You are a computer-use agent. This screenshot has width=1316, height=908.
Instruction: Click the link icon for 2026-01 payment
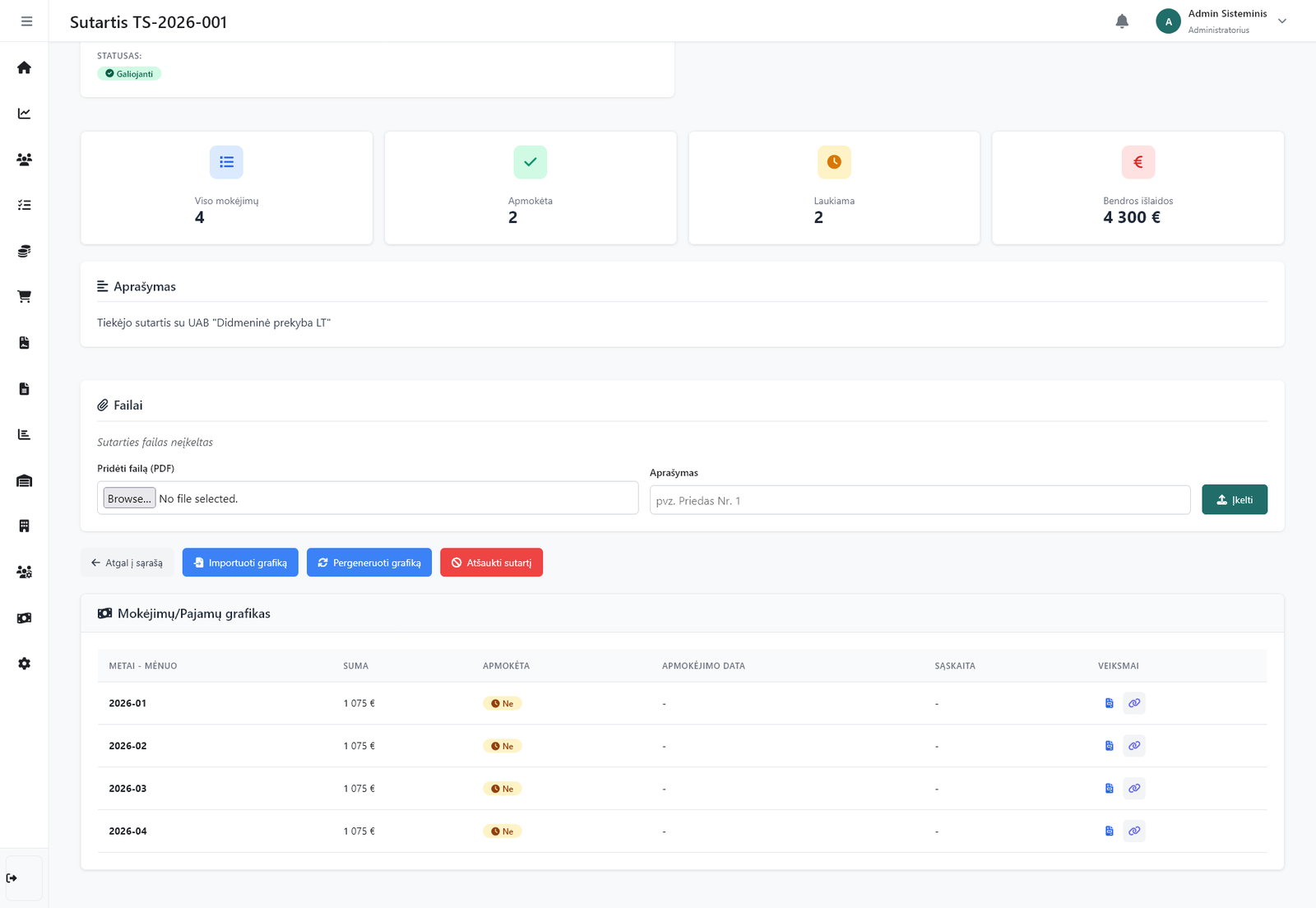(1134, 703)
